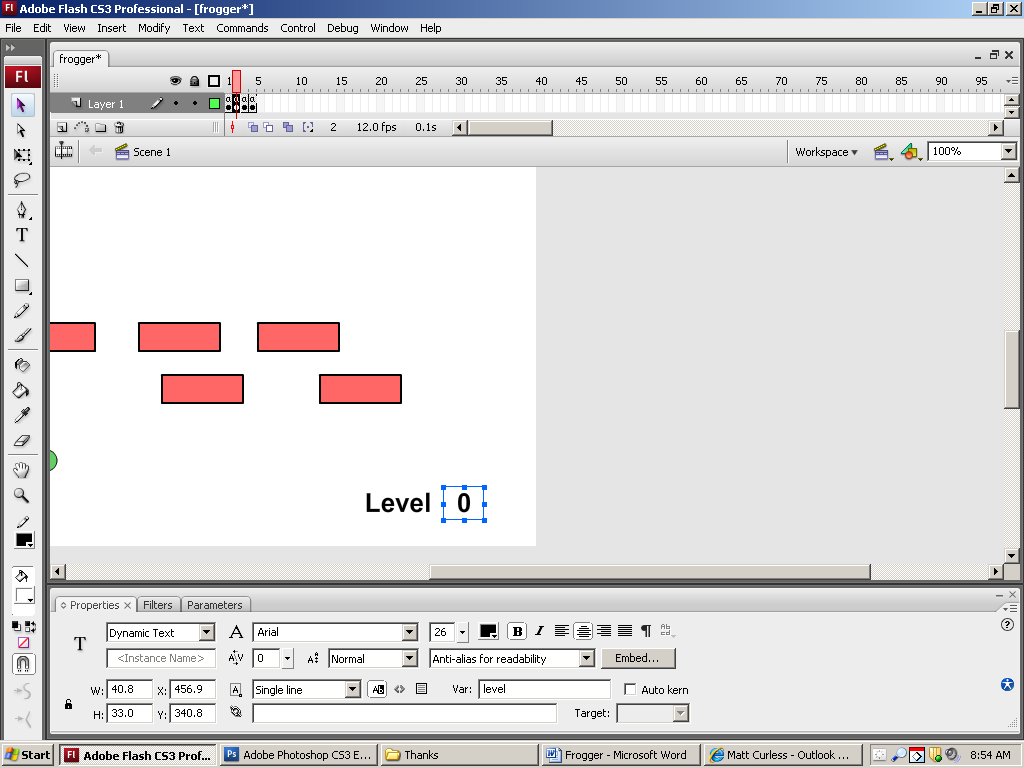Toggle bold text formatting
1024x768 pixels.
[x=517, y=631]
